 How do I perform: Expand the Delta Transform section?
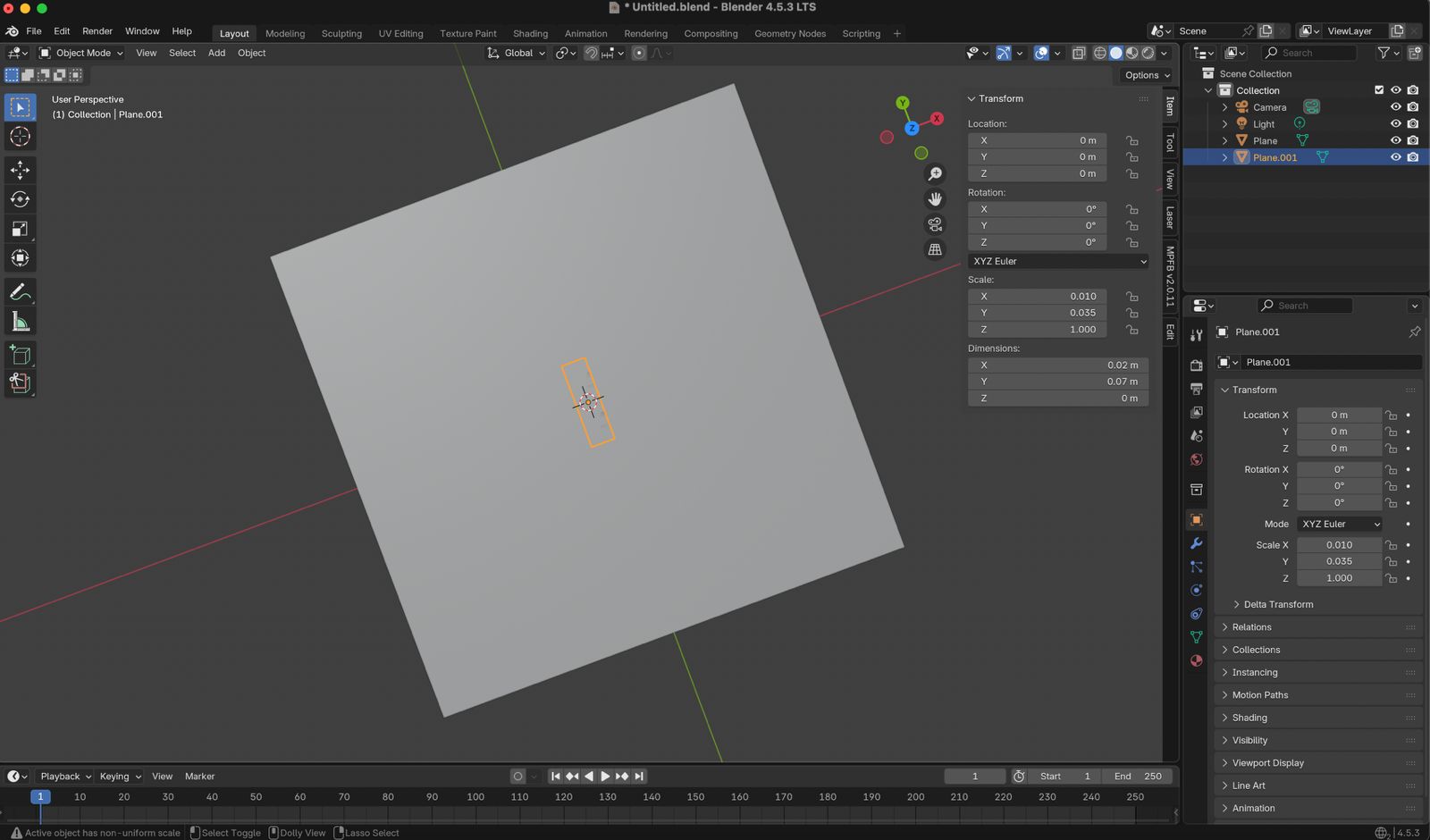tap(1278, 604)
